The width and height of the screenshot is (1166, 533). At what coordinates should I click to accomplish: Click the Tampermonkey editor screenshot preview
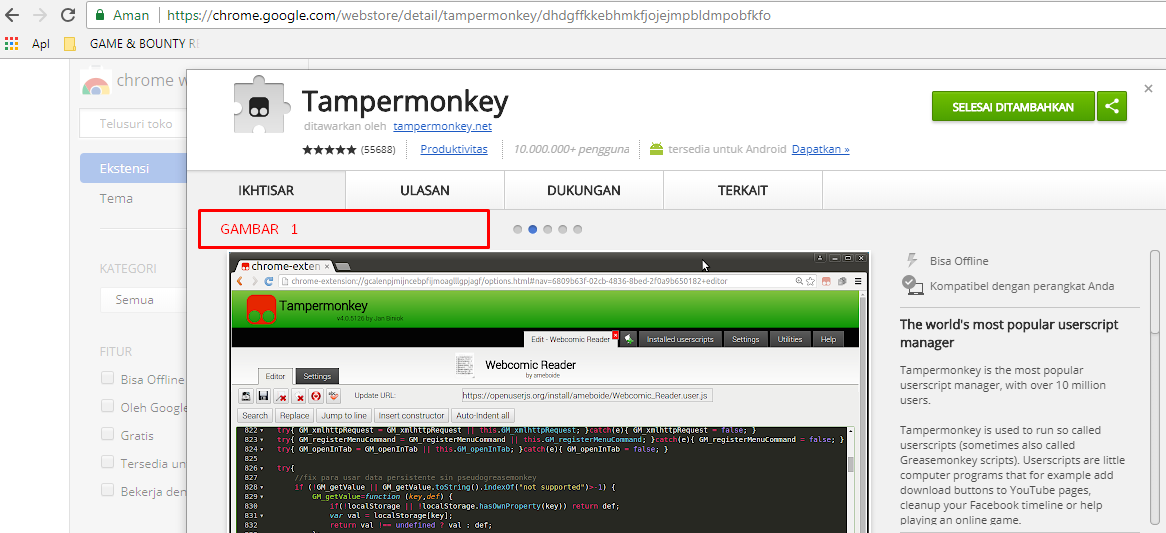(549, 393)
